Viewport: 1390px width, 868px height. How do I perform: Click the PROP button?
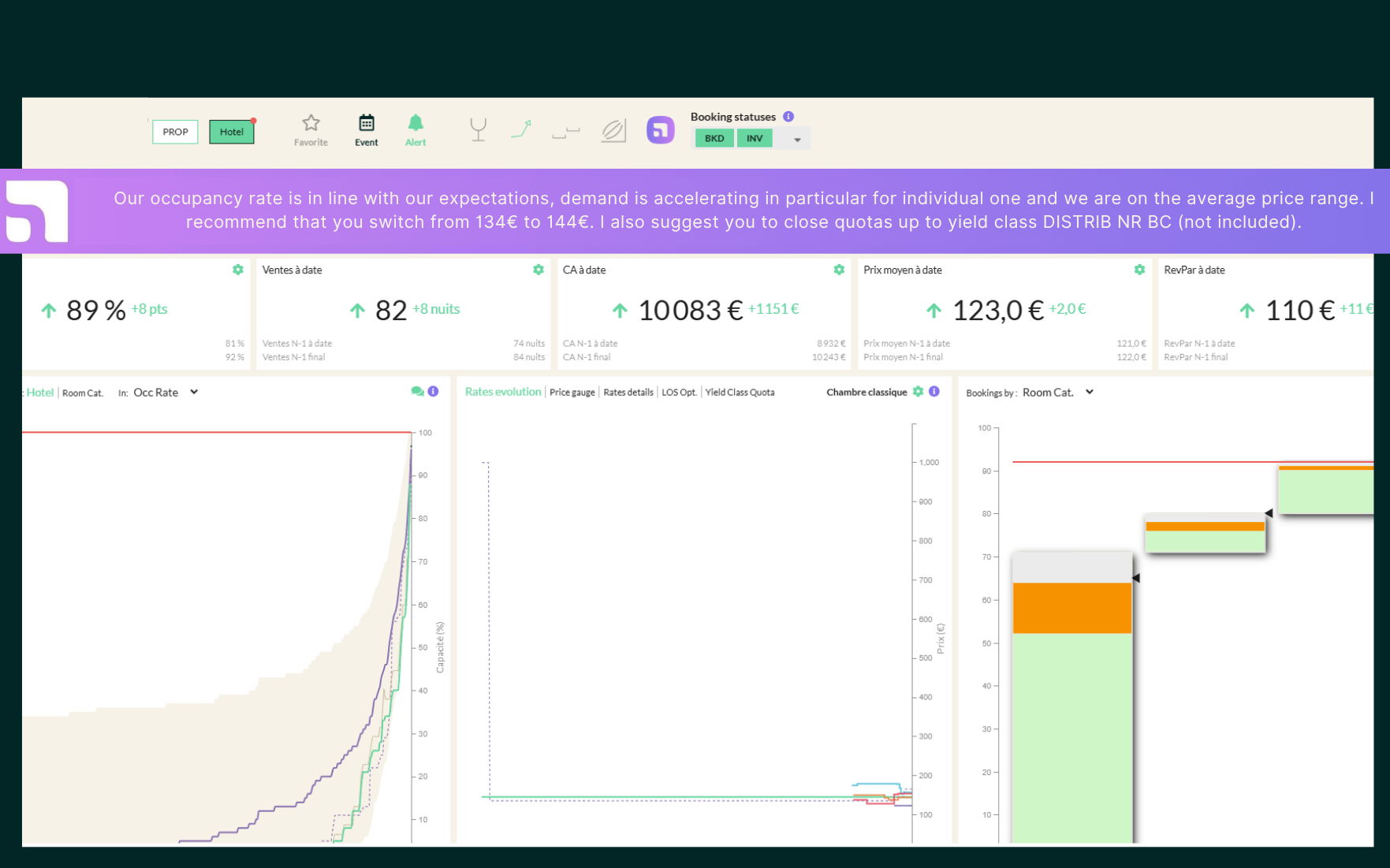click(x=175, y=132)
